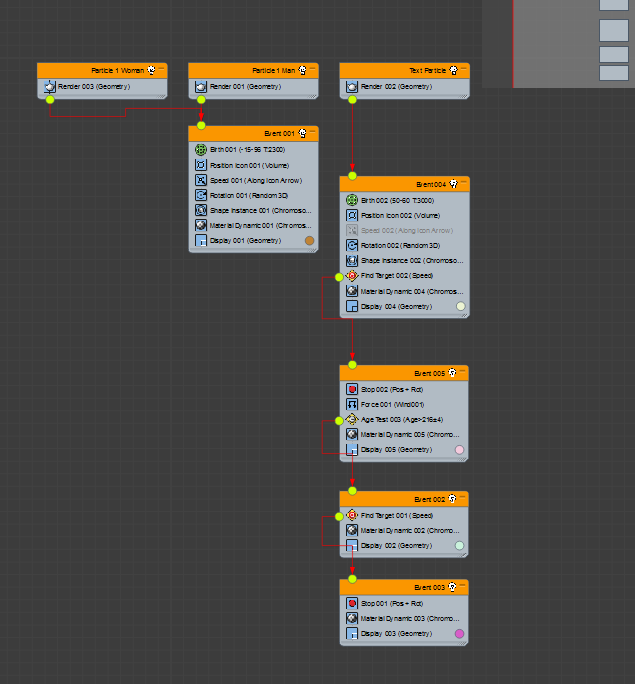Click the Material Dynamic 004 operator icon

(352, 291)
